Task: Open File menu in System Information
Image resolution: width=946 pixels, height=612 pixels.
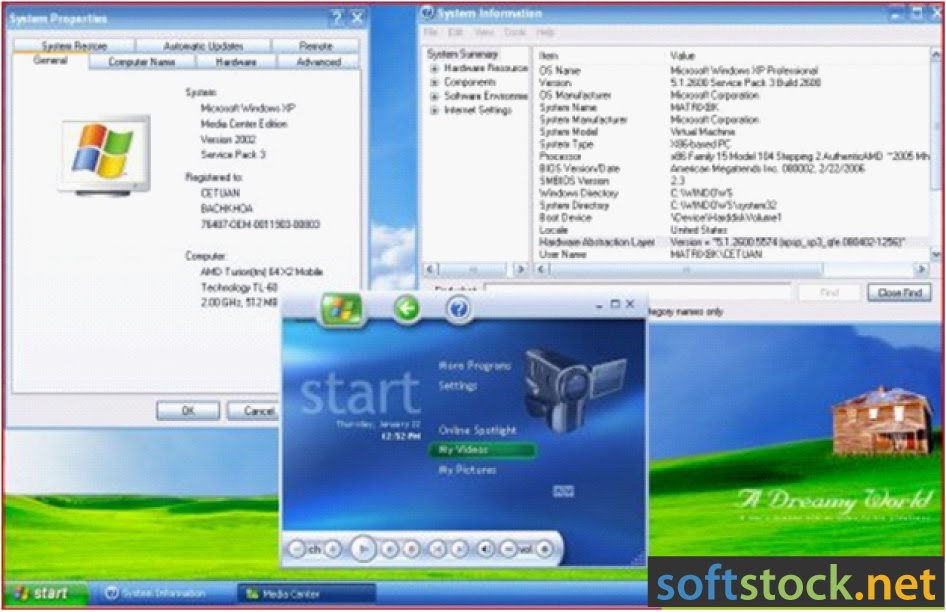Action: [431, 32]
